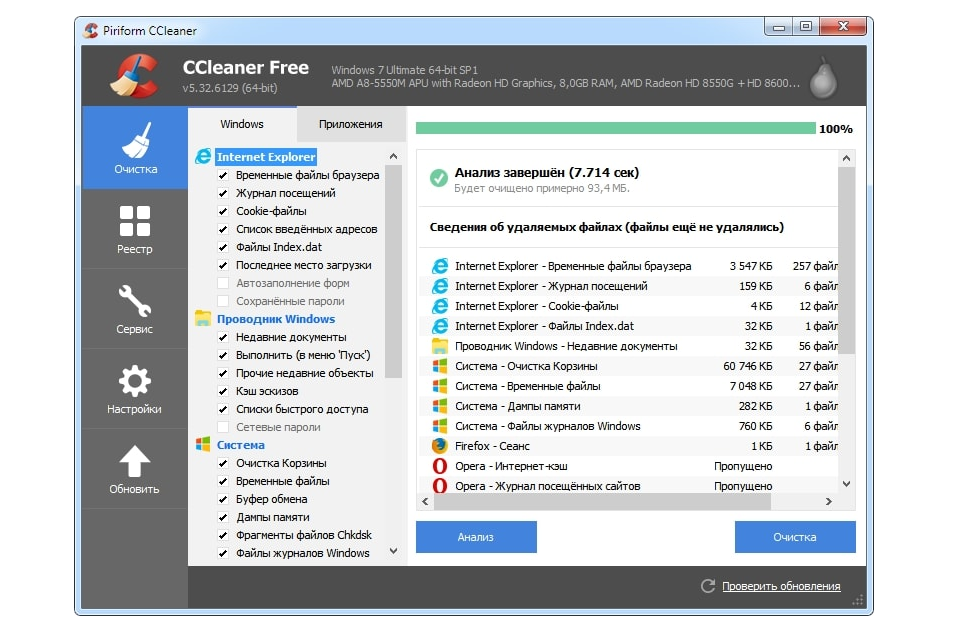Click the pear icon in header
Viewport: 967px width, 631px height.
click(823, 78)
